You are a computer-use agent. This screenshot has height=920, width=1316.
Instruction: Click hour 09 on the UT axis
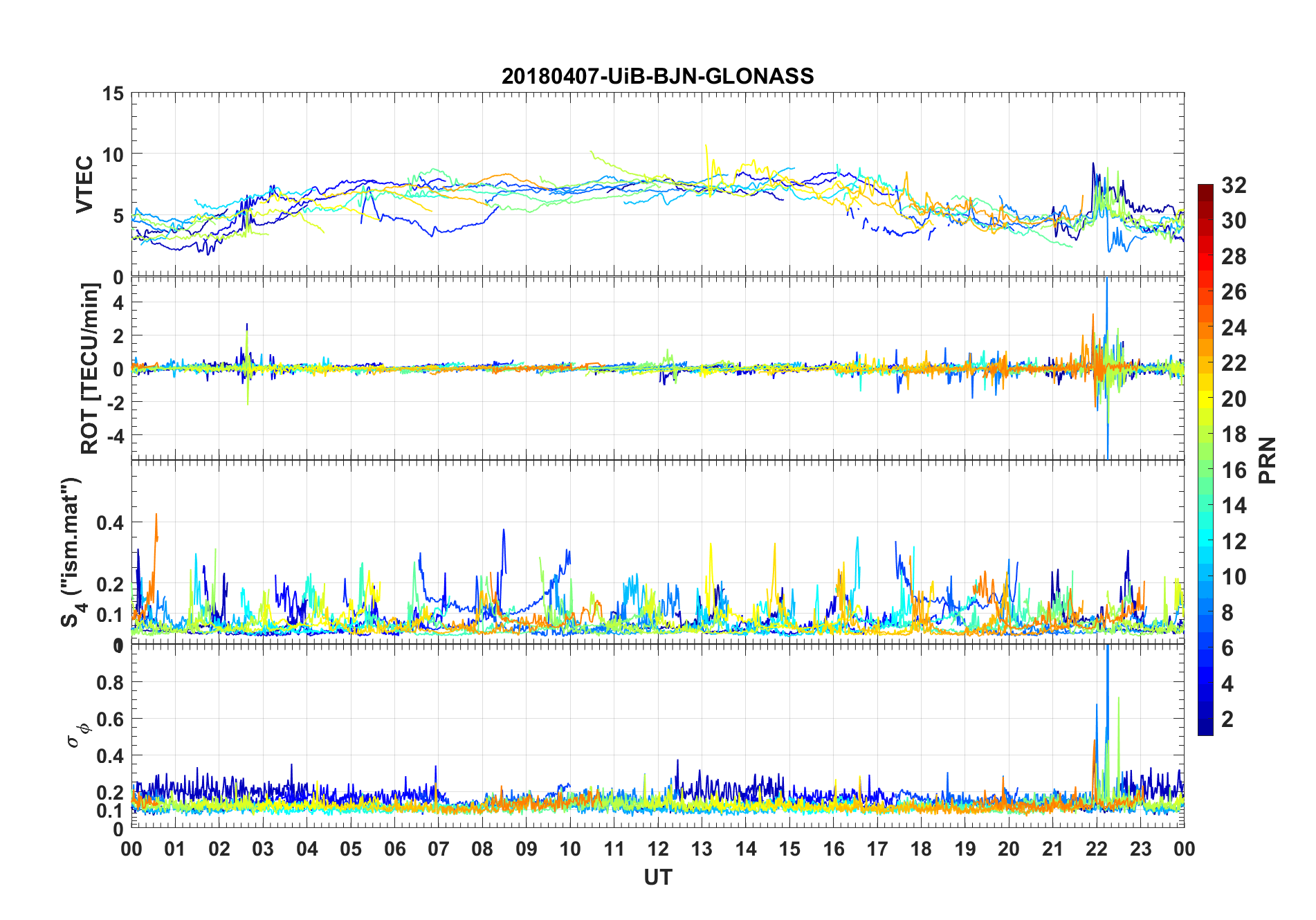click(x=527, y=849)
